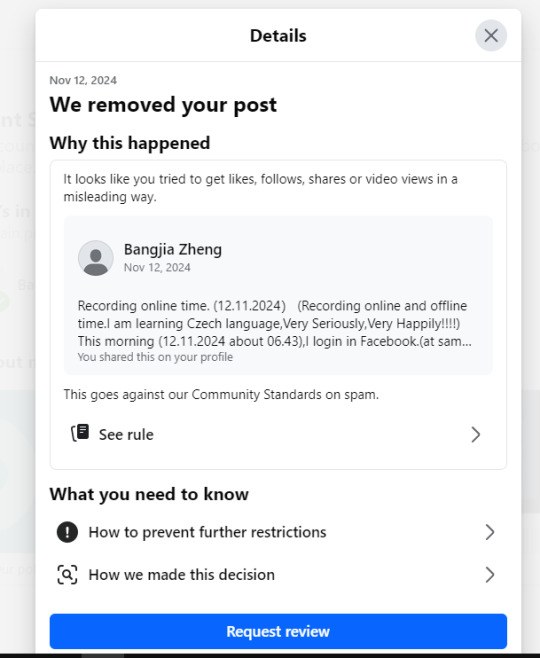Click the 'Why this happened' heading

pyautogui.click(x=130, y=143)
